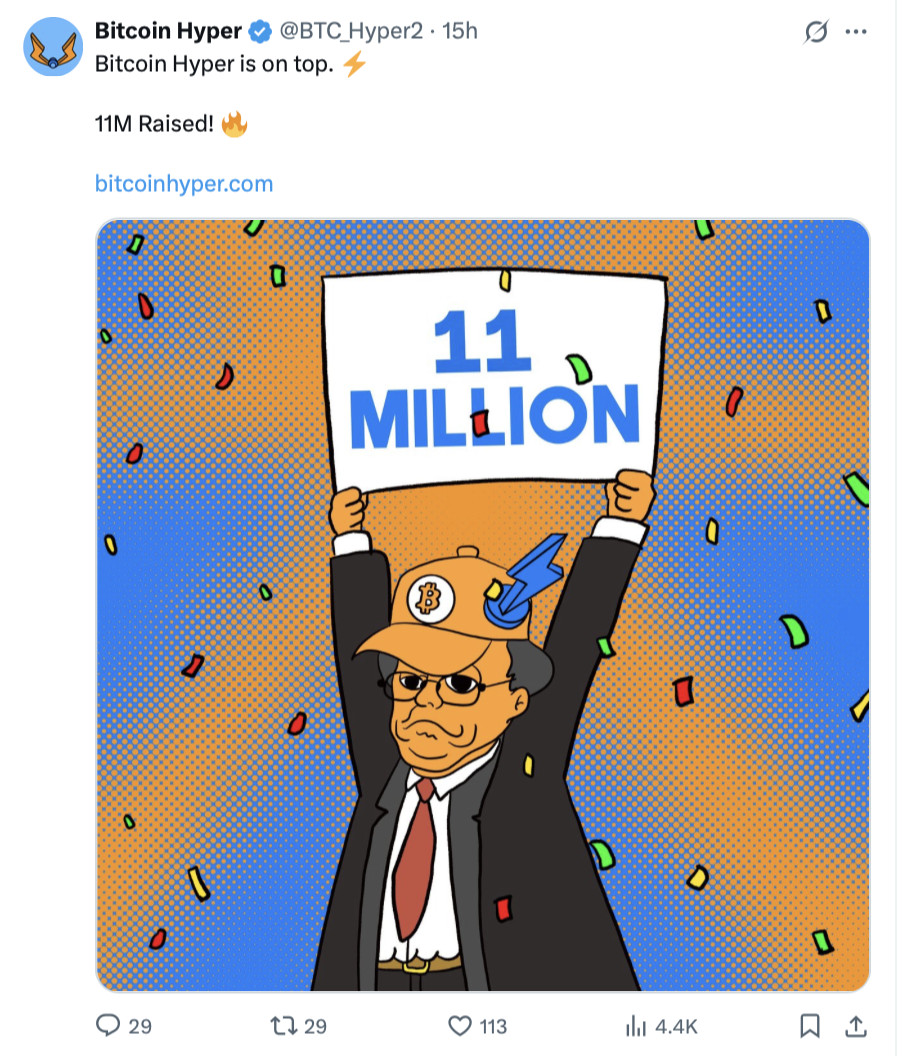Viewport: 902px width, 1056px height.
Task: View post analytics bar chart icon
Action: pyautogui.click(x=635, y=1026)
